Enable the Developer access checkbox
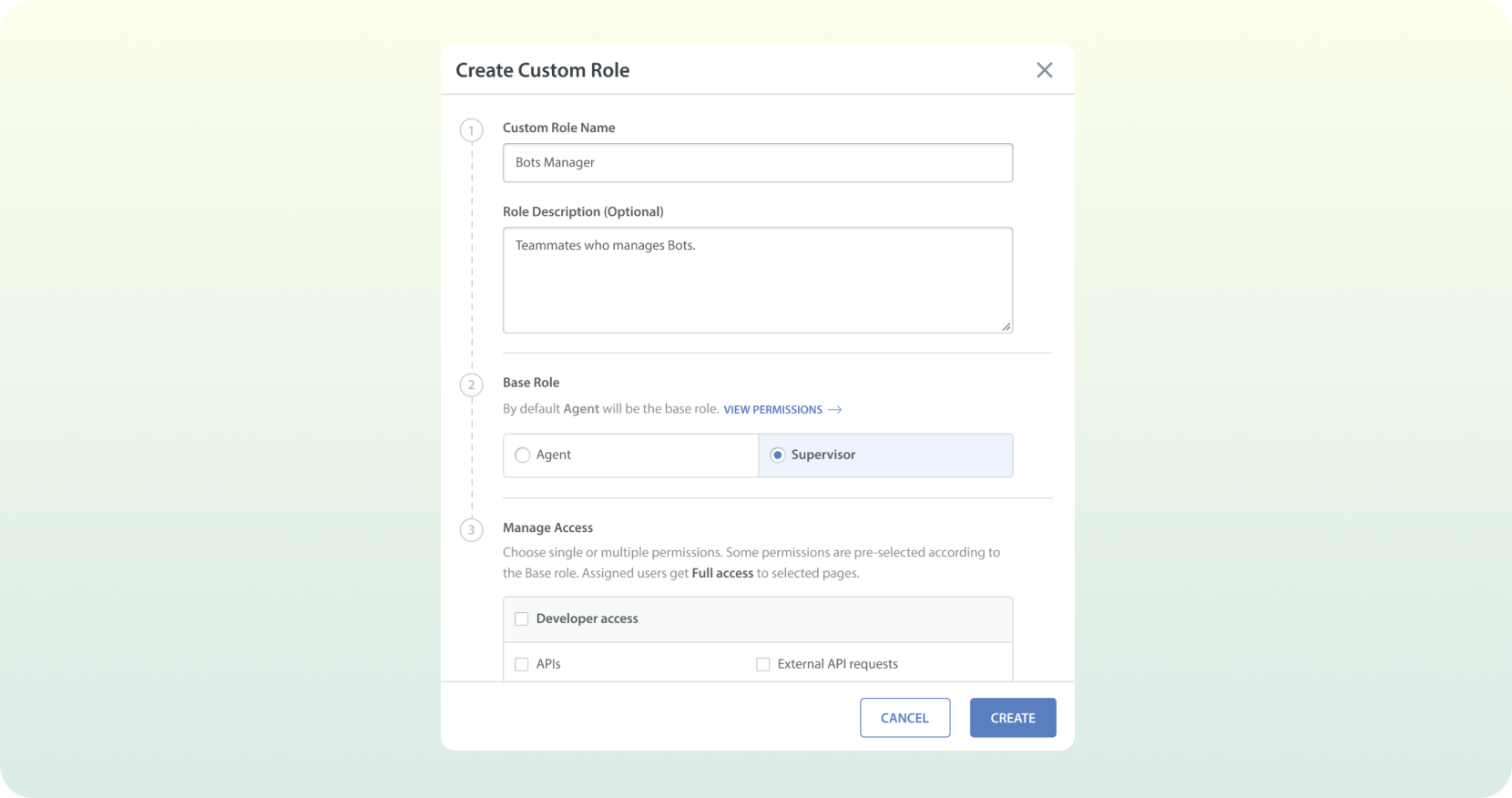Image resolution: width=1512 pixels, height=798 pixels. coord(521,619)
